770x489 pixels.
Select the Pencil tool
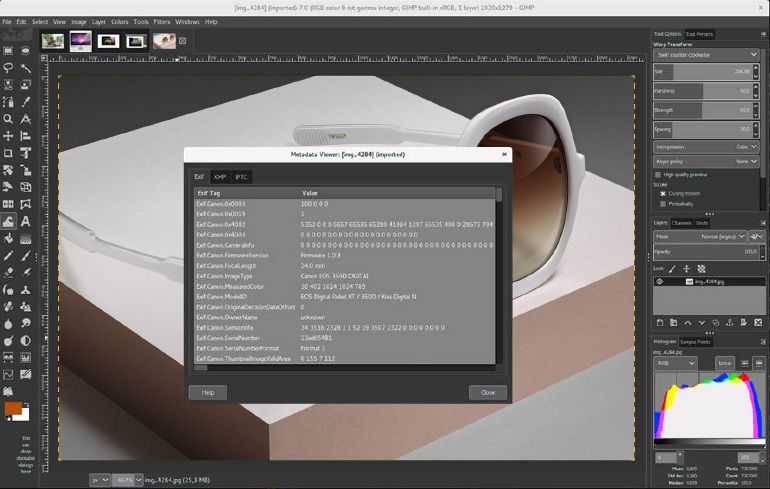[x=8, y=255]
